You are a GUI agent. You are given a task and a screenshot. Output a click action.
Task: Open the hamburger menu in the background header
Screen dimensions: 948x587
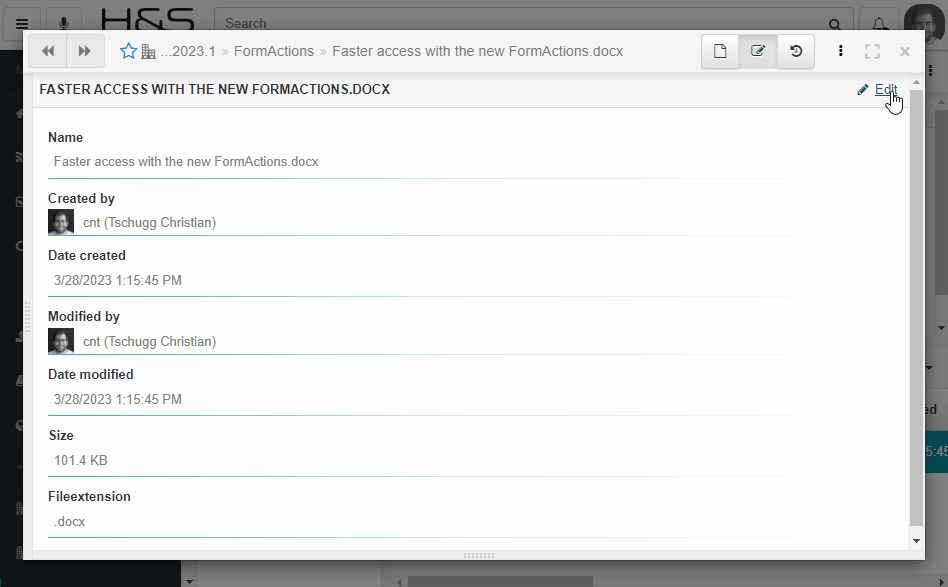click(22, 24)
